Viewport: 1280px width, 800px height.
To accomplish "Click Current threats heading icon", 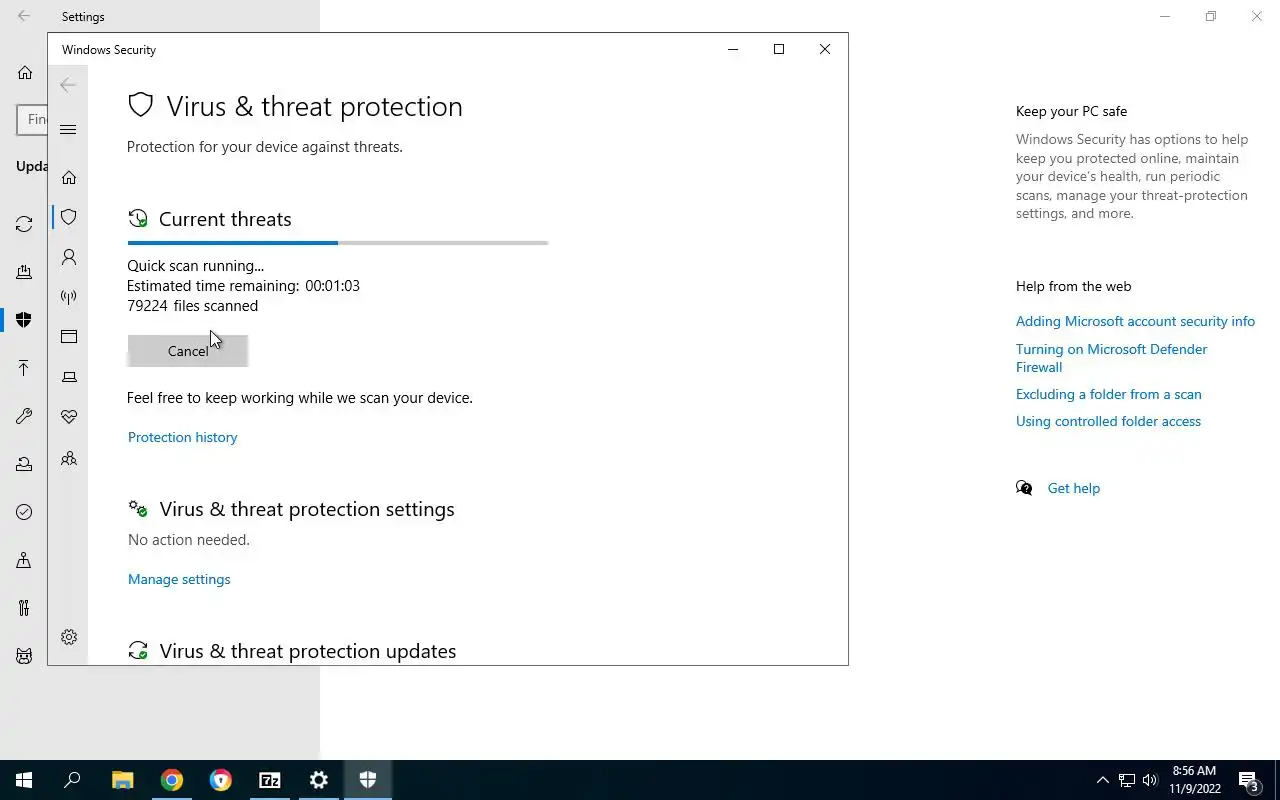I will coord(138,219).
